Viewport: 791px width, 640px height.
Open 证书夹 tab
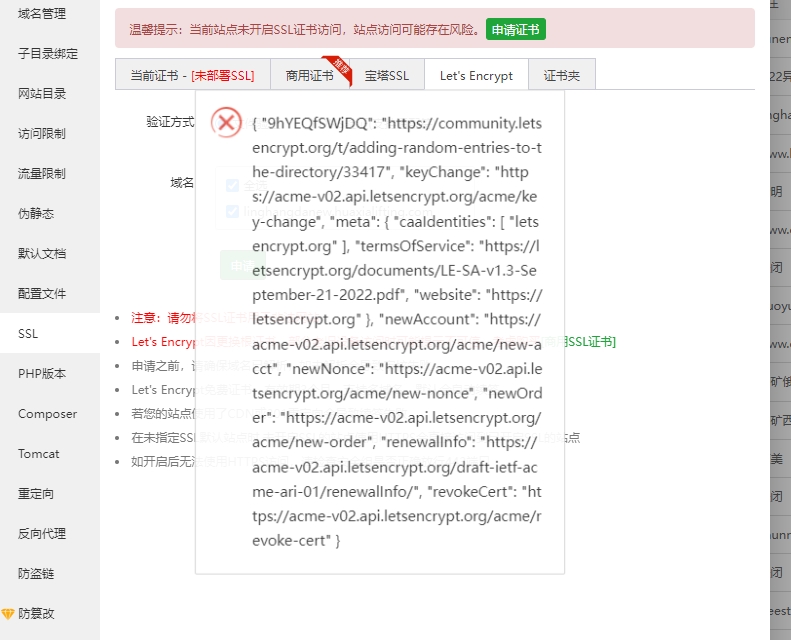coord(561,75)
